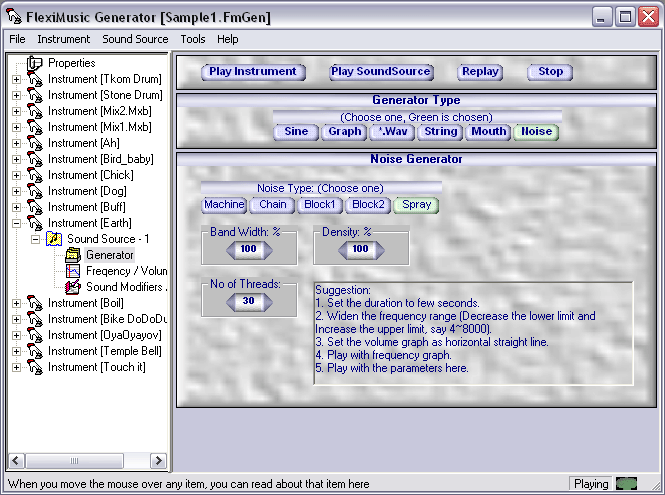Click the Play Instrument button

pyautogui.click(x=253, y=72)
